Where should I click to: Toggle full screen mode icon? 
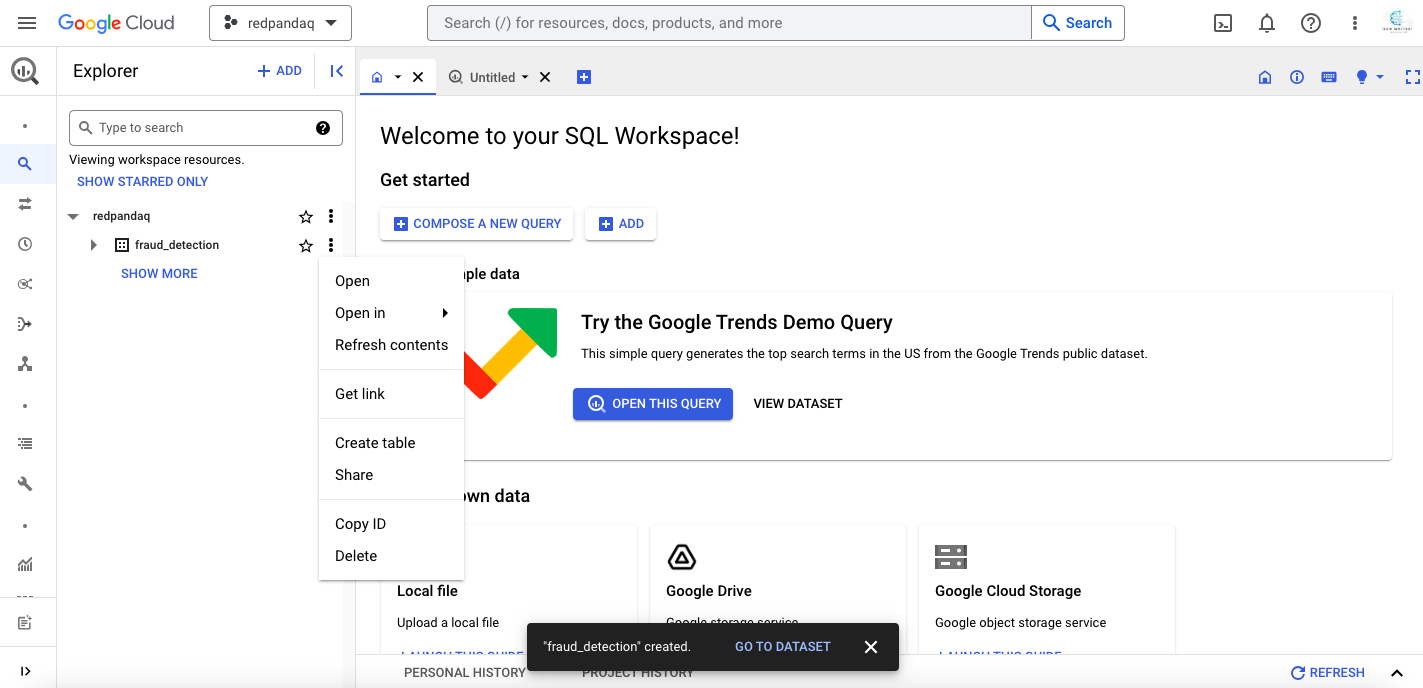pyautogui.click(x=1412, y=77)
